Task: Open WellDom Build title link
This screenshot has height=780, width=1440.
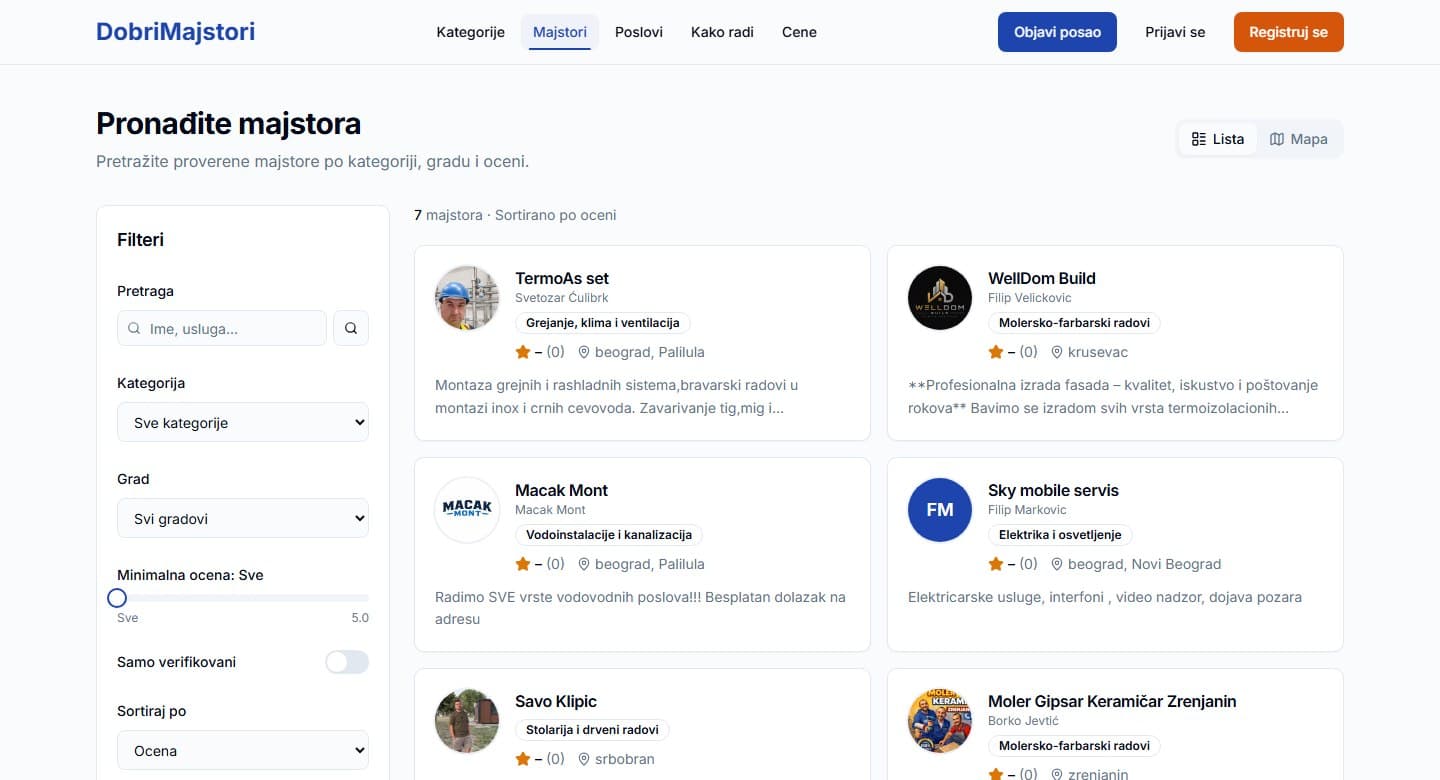Action: [1042, 278]
